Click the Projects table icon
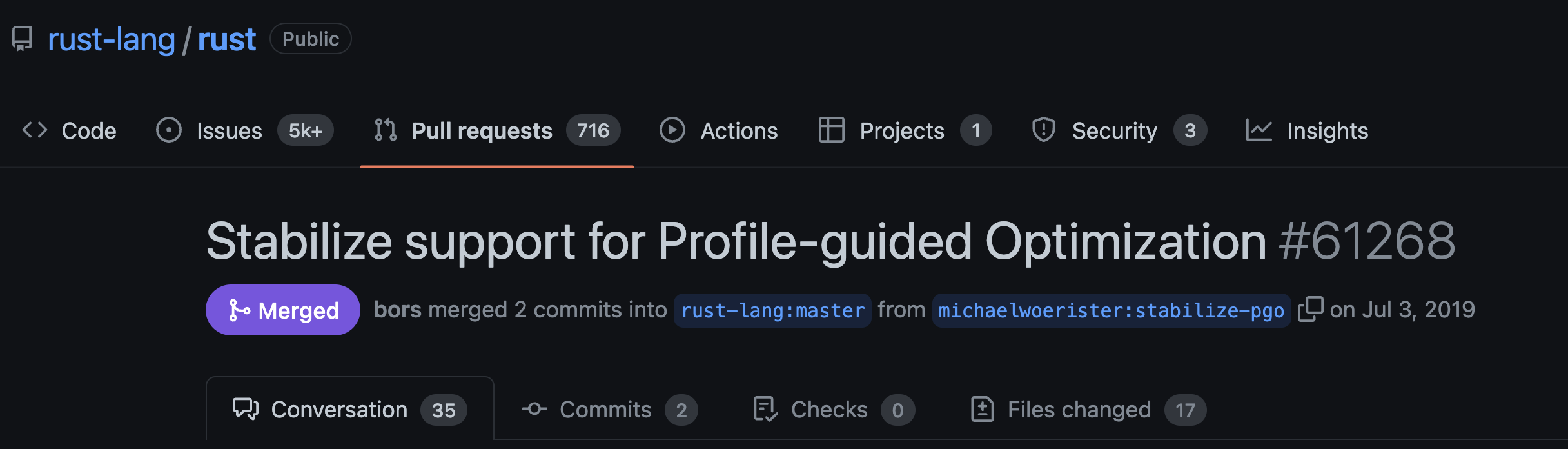The image size is (1568, 449). point(831,130)
